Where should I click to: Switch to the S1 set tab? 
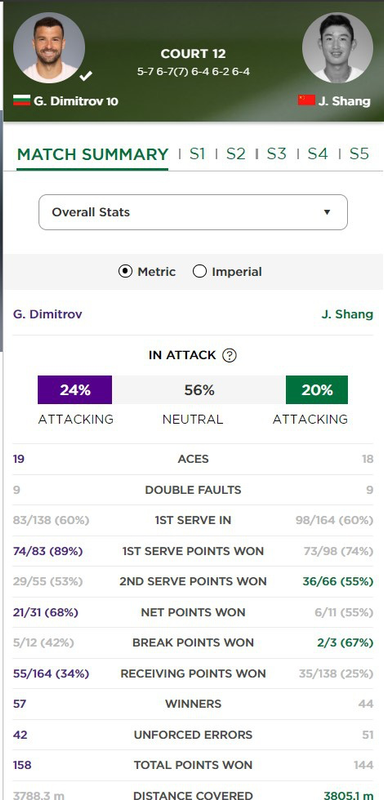click(197, 154)
